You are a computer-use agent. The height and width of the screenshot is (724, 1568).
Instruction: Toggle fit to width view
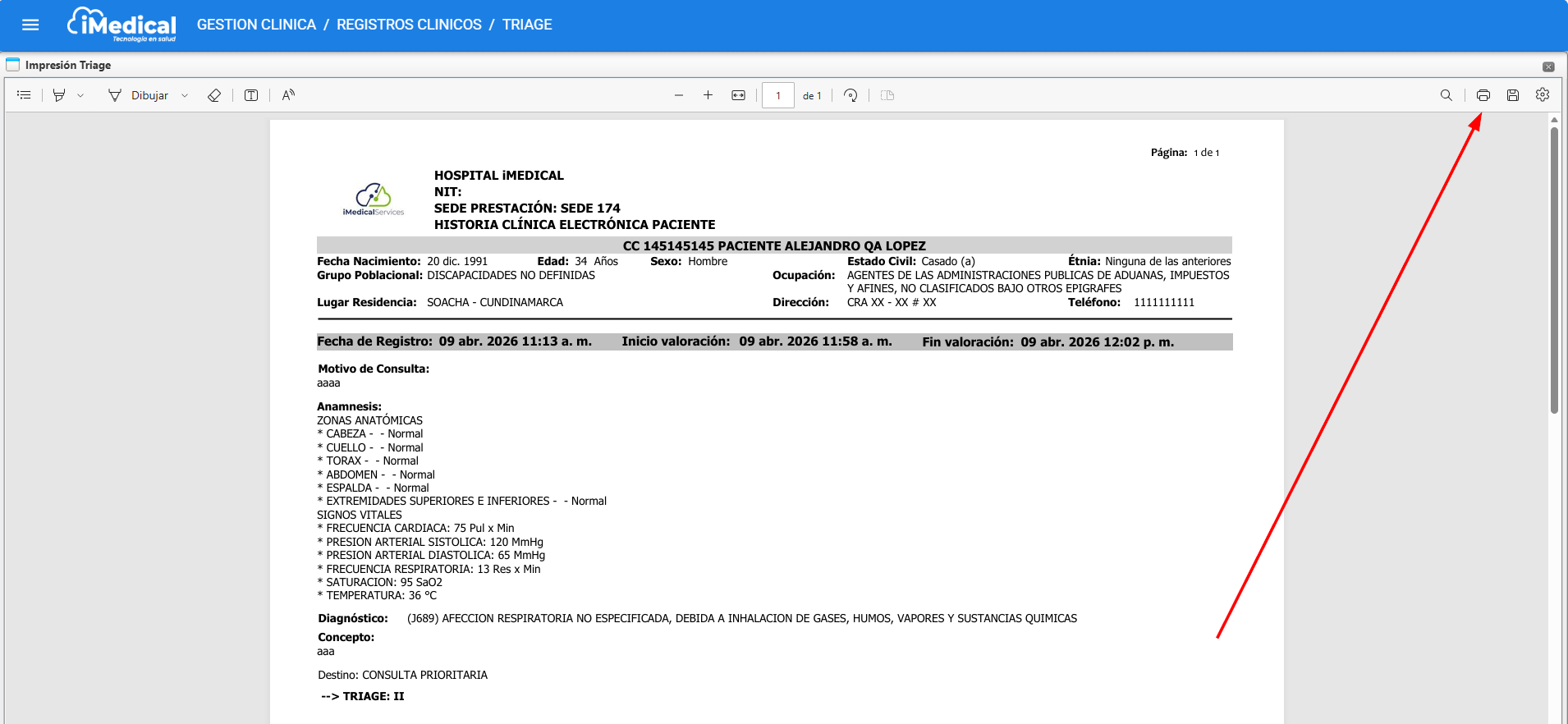[x=738, y=95]
